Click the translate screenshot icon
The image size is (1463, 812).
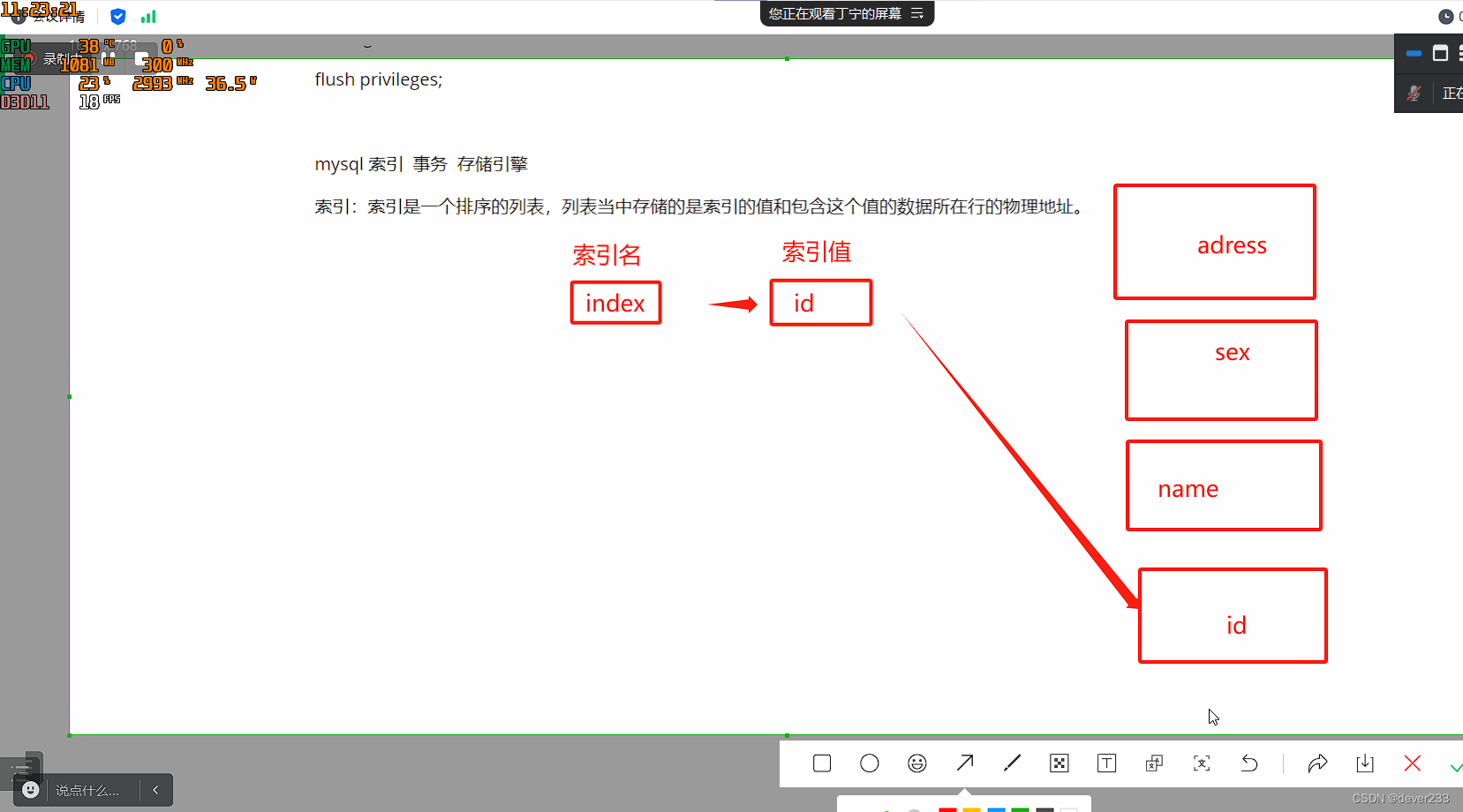pos(1154,763)
